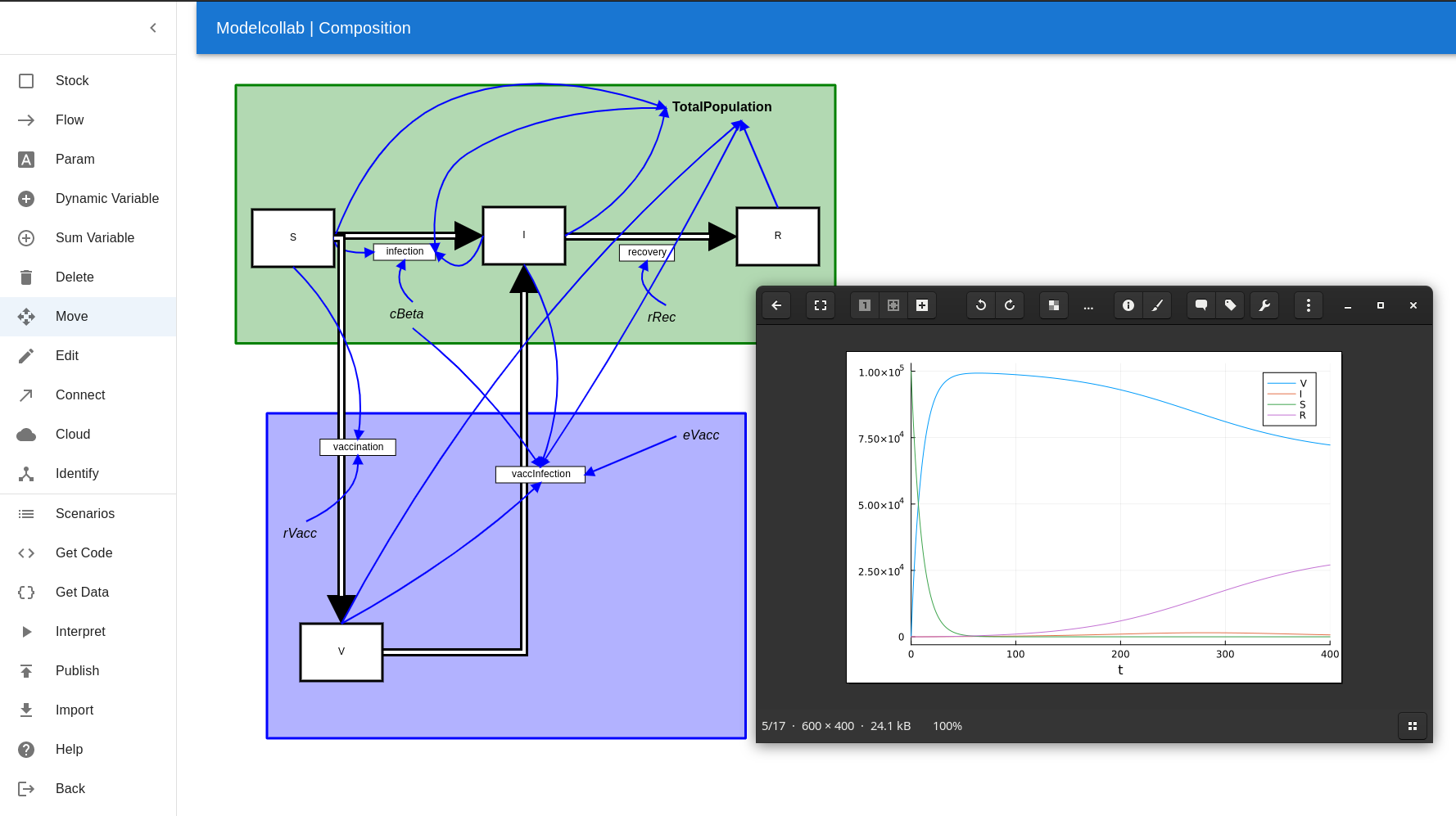
Task: Select the Flow arrow tool
Action: (70, 119)
